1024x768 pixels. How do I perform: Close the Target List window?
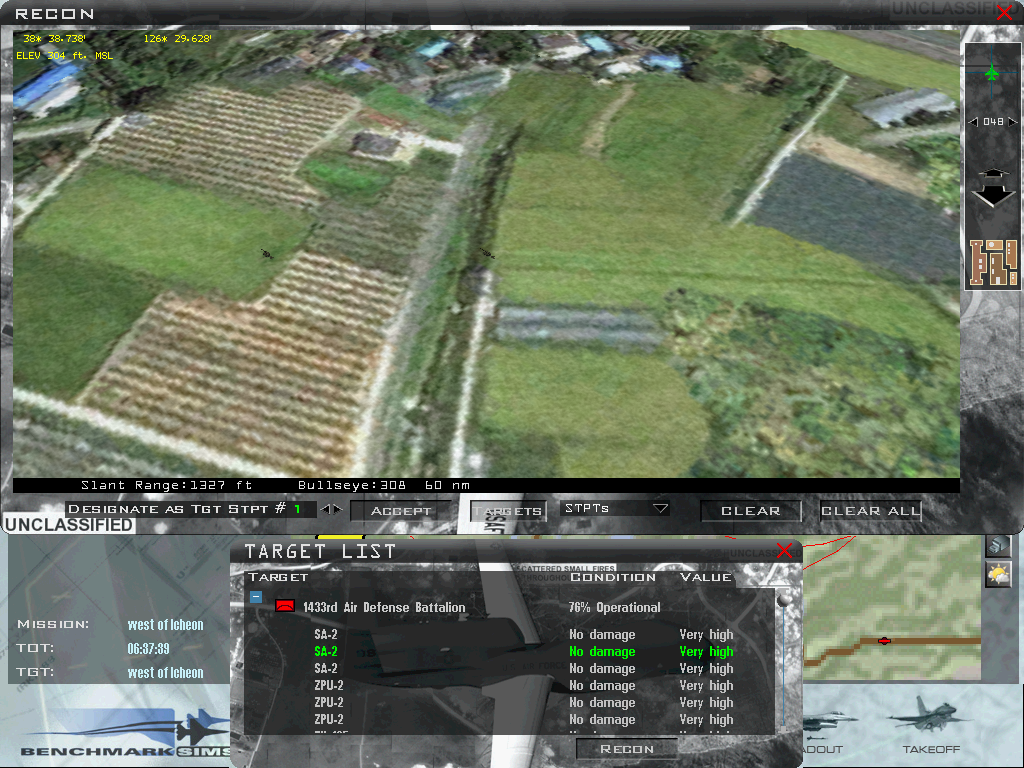point(785,551)
